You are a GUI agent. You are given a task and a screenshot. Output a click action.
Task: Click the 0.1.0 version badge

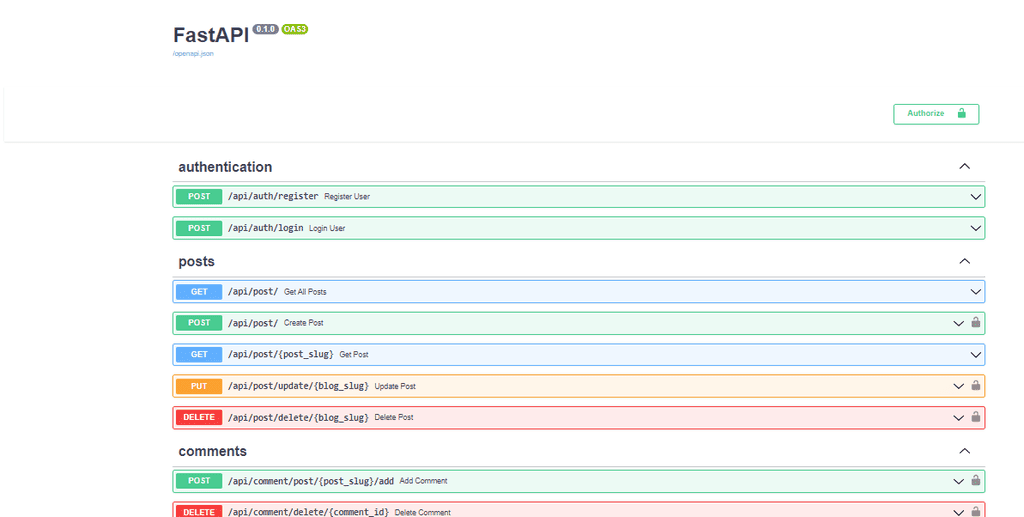pyautogui.click(x=266, y=29)
